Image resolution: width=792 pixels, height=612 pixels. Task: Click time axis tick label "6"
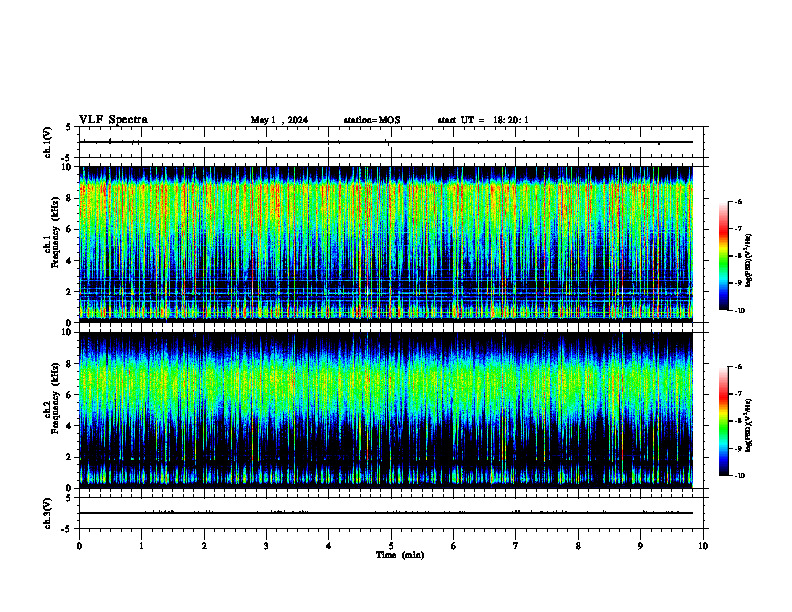coord(454,546)
